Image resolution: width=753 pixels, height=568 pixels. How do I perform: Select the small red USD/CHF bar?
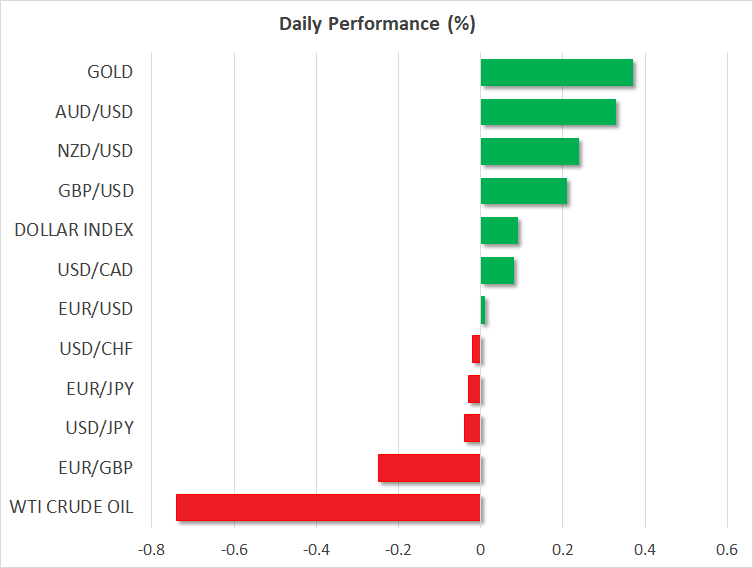[x=476, y=349]
